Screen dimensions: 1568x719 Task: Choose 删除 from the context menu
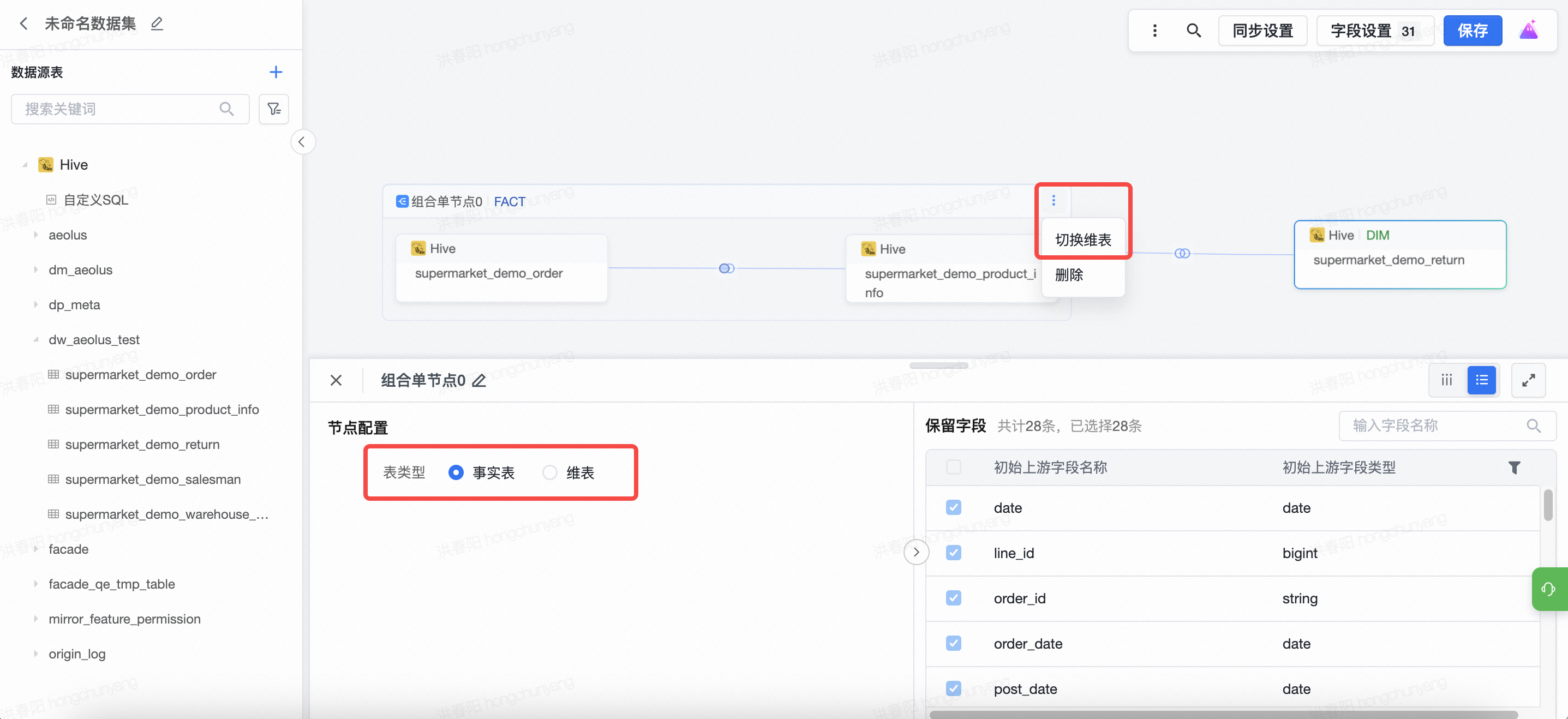[1069, 275]
